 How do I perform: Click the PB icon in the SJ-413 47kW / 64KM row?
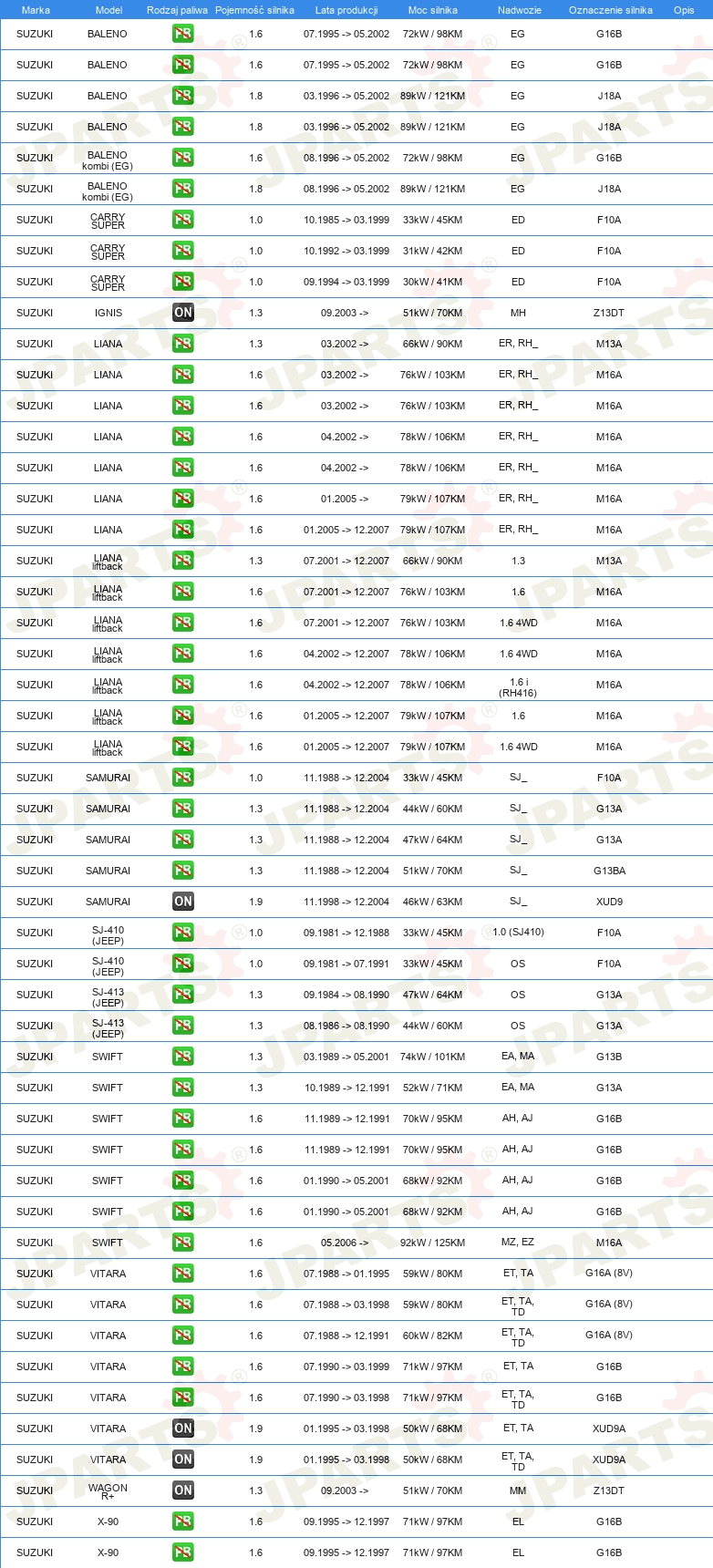click(x=183, y=995)
